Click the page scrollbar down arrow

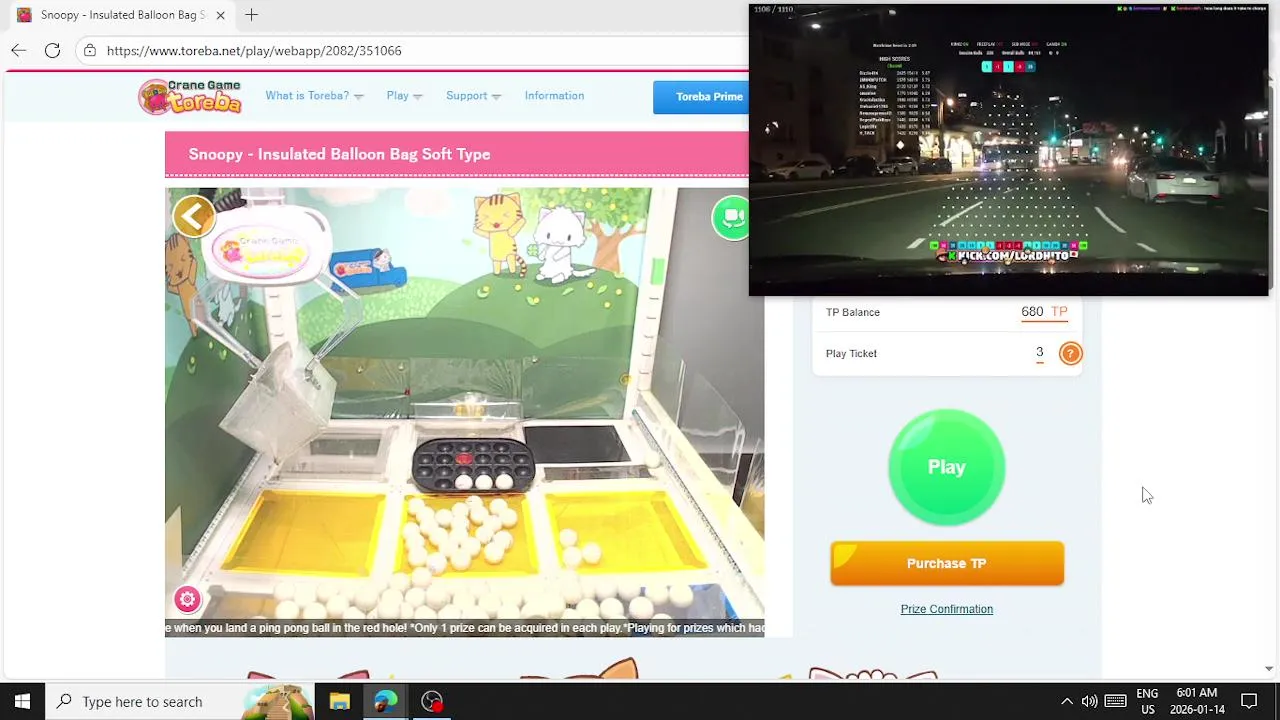1269,669
